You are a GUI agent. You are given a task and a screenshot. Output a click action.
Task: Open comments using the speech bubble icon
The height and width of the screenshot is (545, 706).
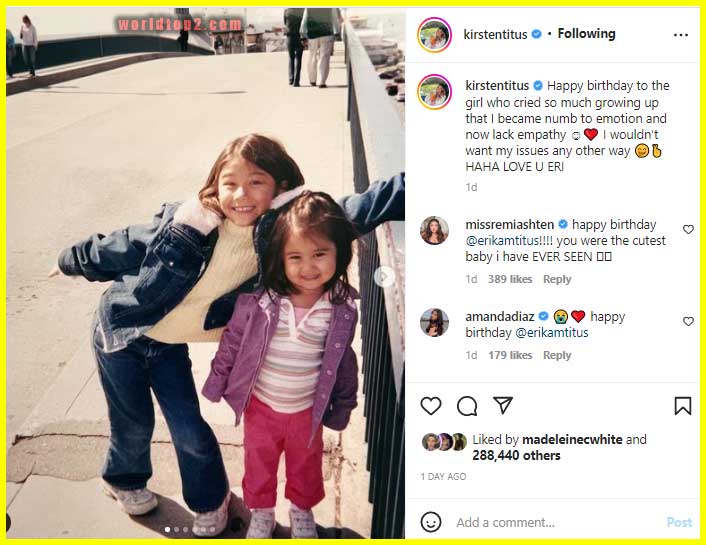pyautogui.click(x=467, y=406)
